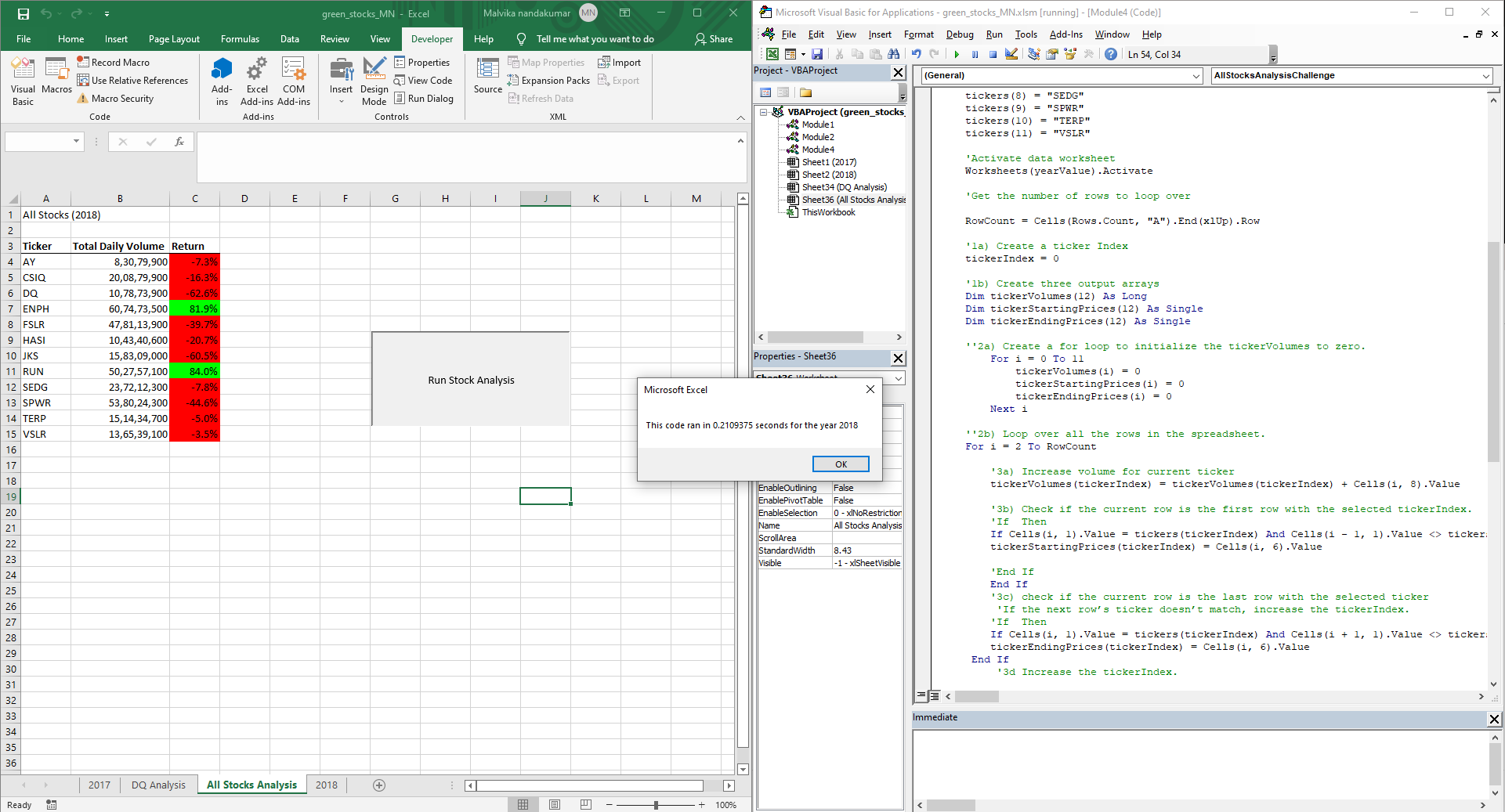Screen dimensions: 1505x812
Task: Click Toggle Folders icon in Project panel
Action: (x=805, y=92)
